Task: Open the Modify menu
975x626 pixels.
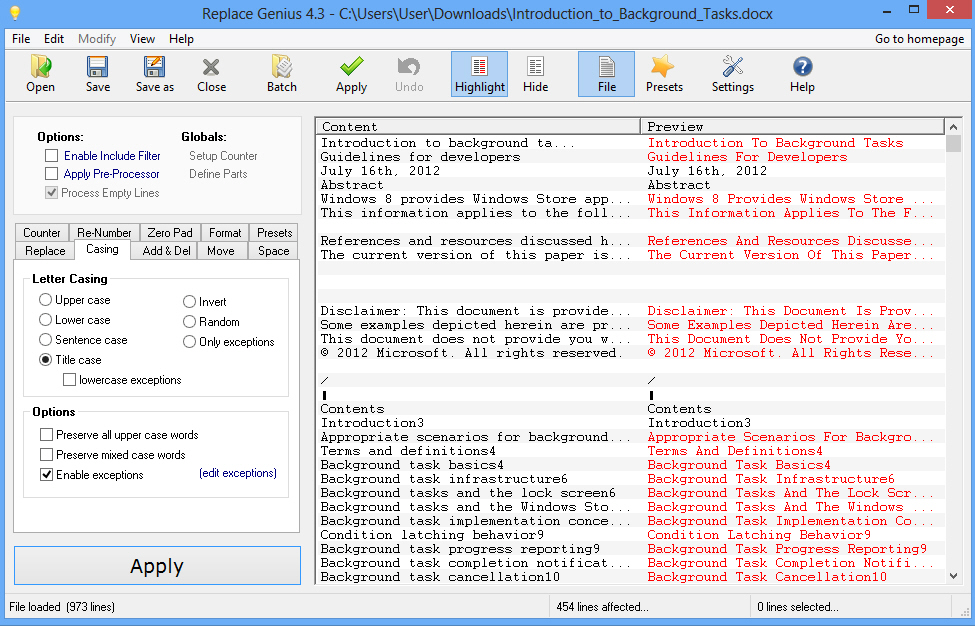Action: coord(97,39)
